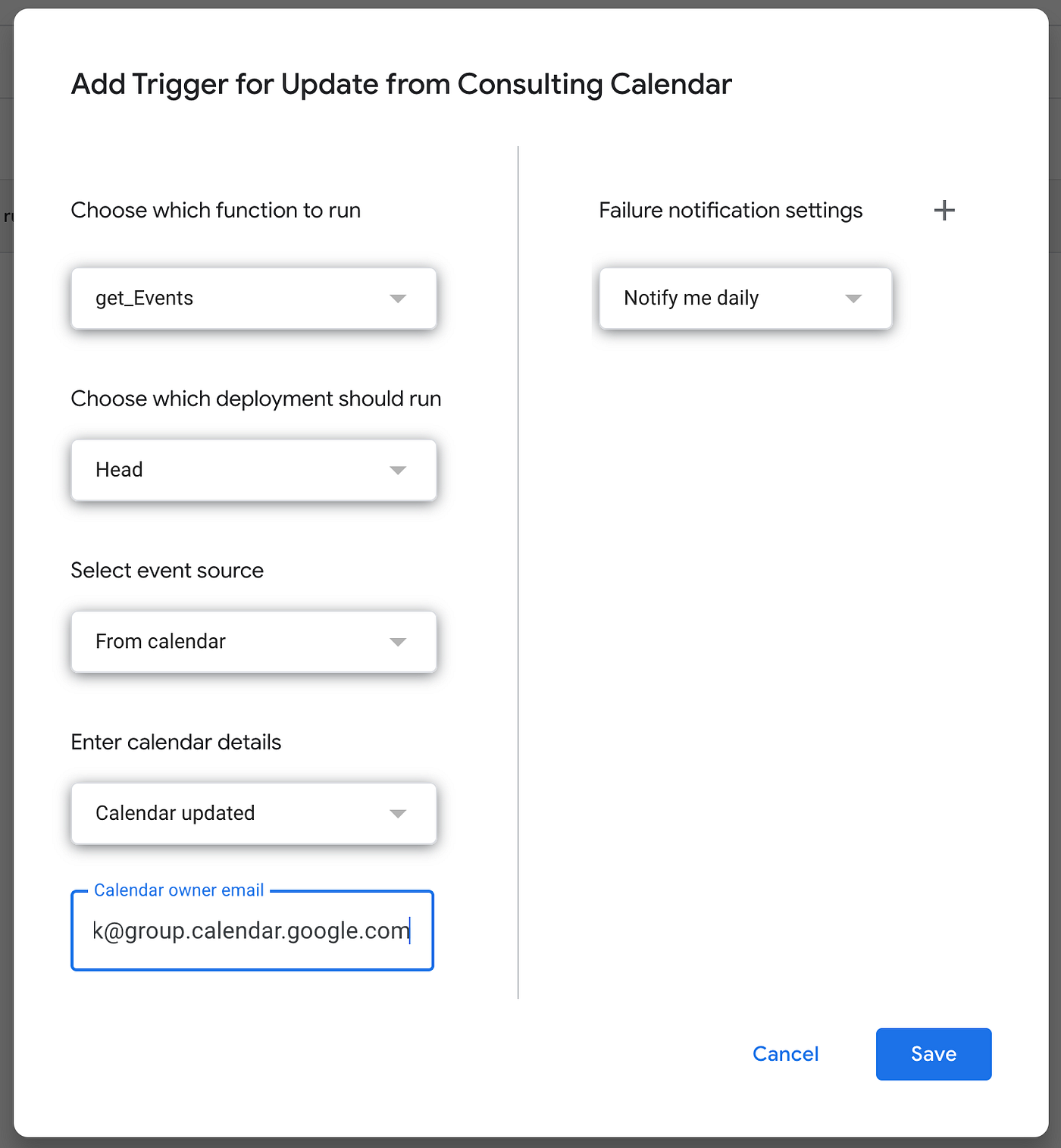Click the Select event source label
Viewport: 1061px width, 1148px height.
(167, 570)
